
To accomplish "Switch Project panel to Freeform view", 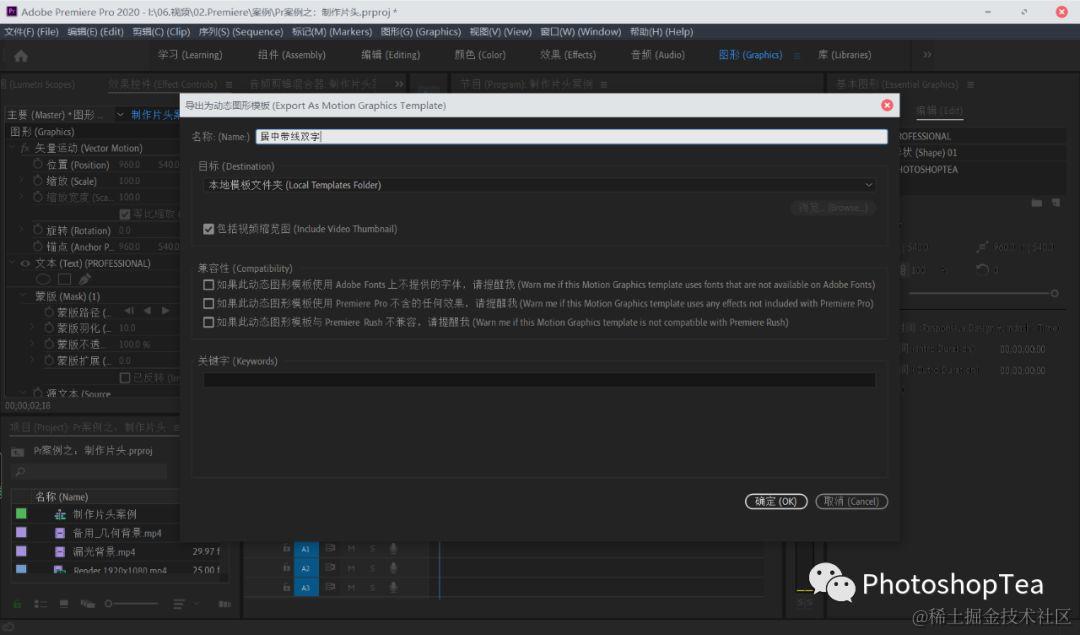I will [87, 604].
